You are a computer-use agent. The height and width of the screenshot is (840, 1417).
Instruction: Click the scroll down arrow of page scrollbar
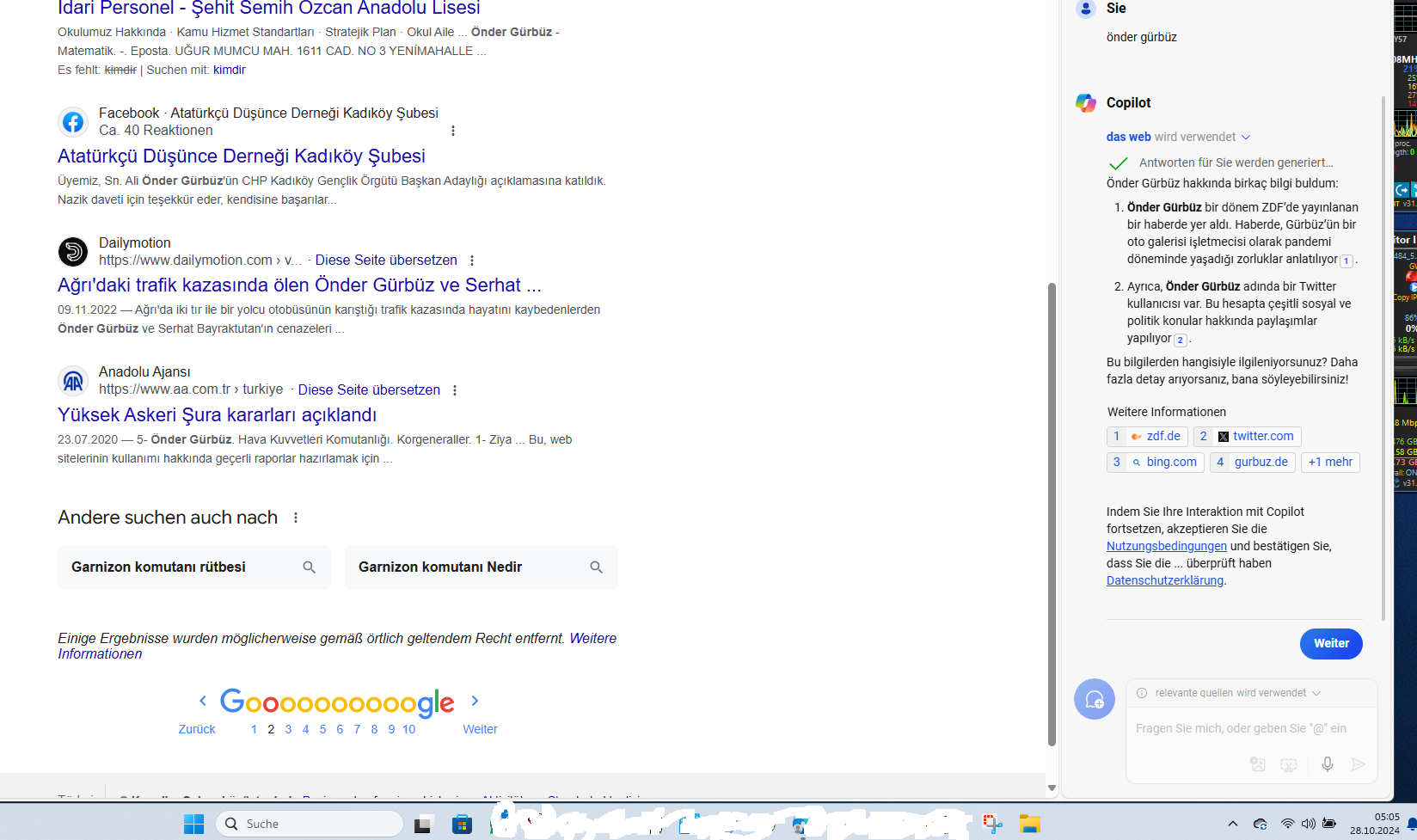(x=1052, y=788)
